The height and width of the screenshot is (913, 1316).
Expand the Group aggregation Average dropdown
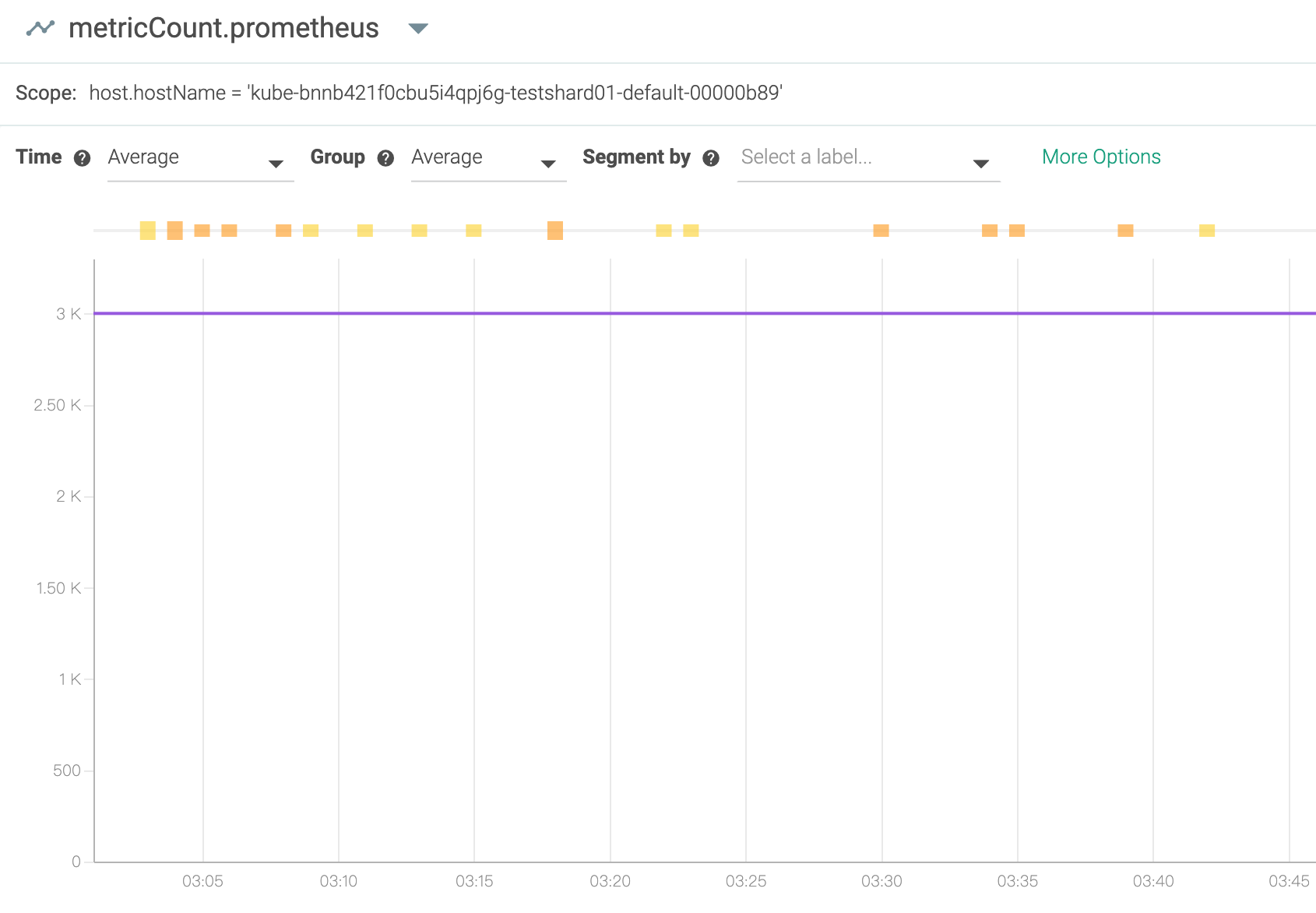tap(488, 158)
